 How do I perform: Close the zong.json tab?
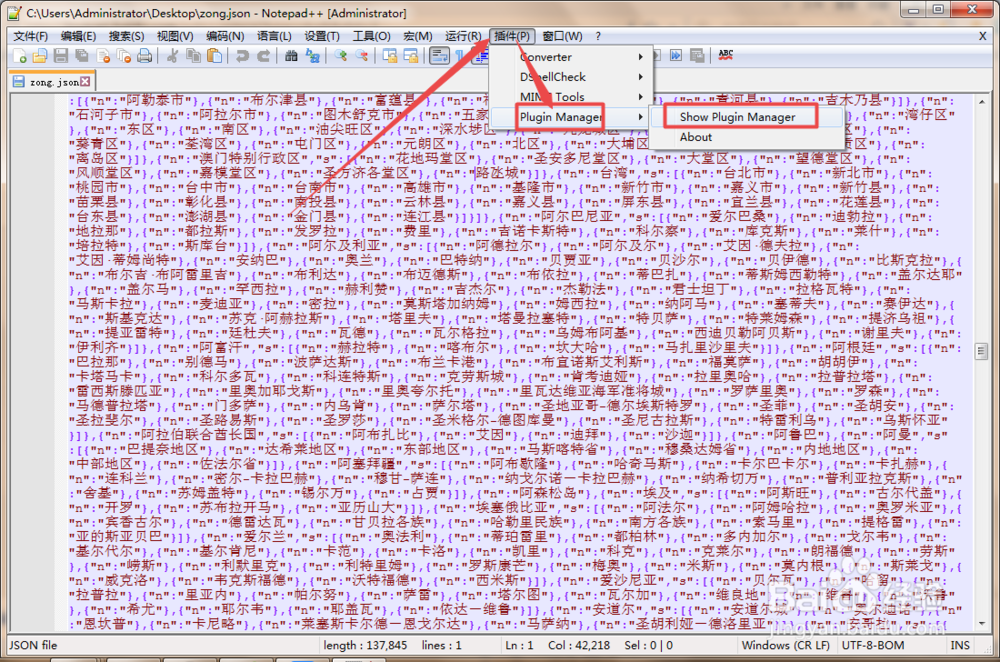[85, 81]
